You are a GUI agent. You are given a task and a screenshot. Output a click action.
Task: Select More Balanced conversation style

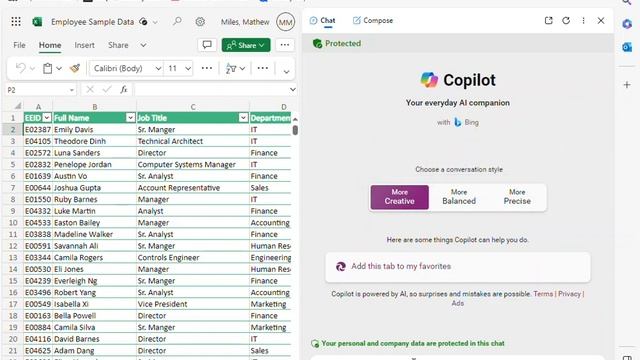point(459,197)
